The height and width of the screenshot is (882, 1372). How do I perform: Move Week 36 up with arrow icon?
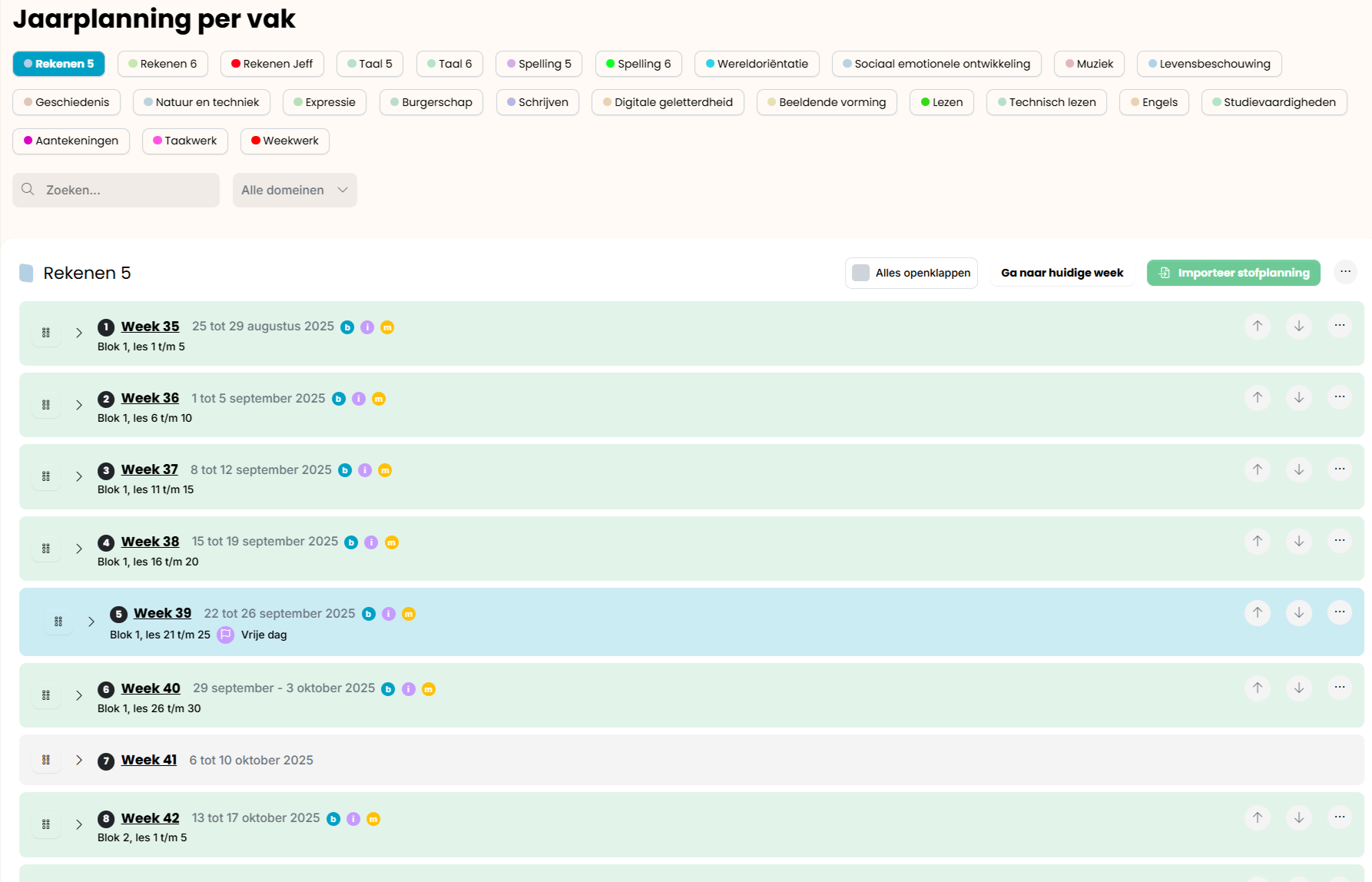(x=1258, y=397)
